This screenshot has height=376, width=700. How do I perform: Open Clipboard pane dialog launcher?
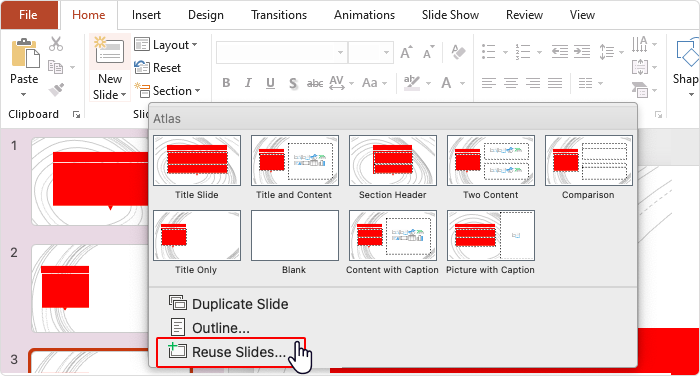[76, 115]
